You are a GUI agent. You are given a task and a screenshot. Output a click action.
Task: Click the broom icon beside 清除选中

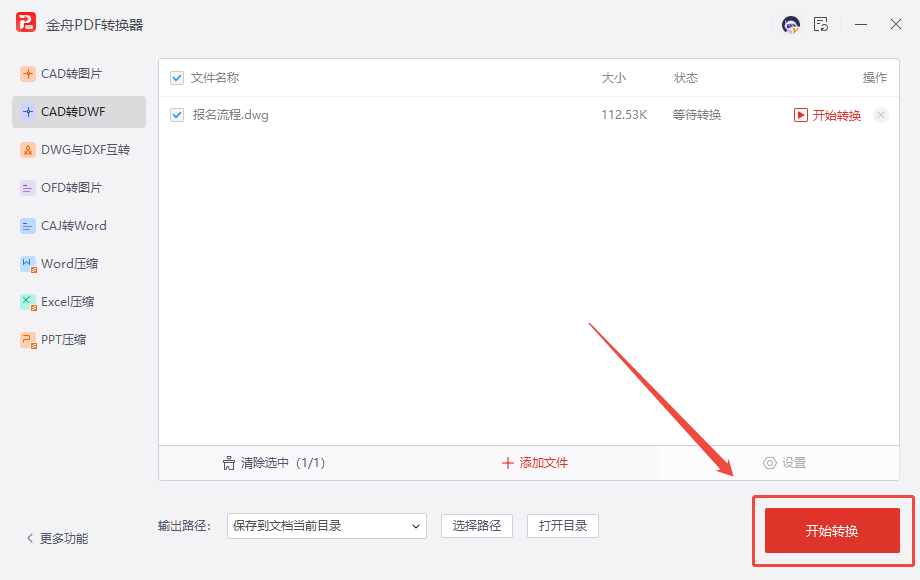point(229,463)
